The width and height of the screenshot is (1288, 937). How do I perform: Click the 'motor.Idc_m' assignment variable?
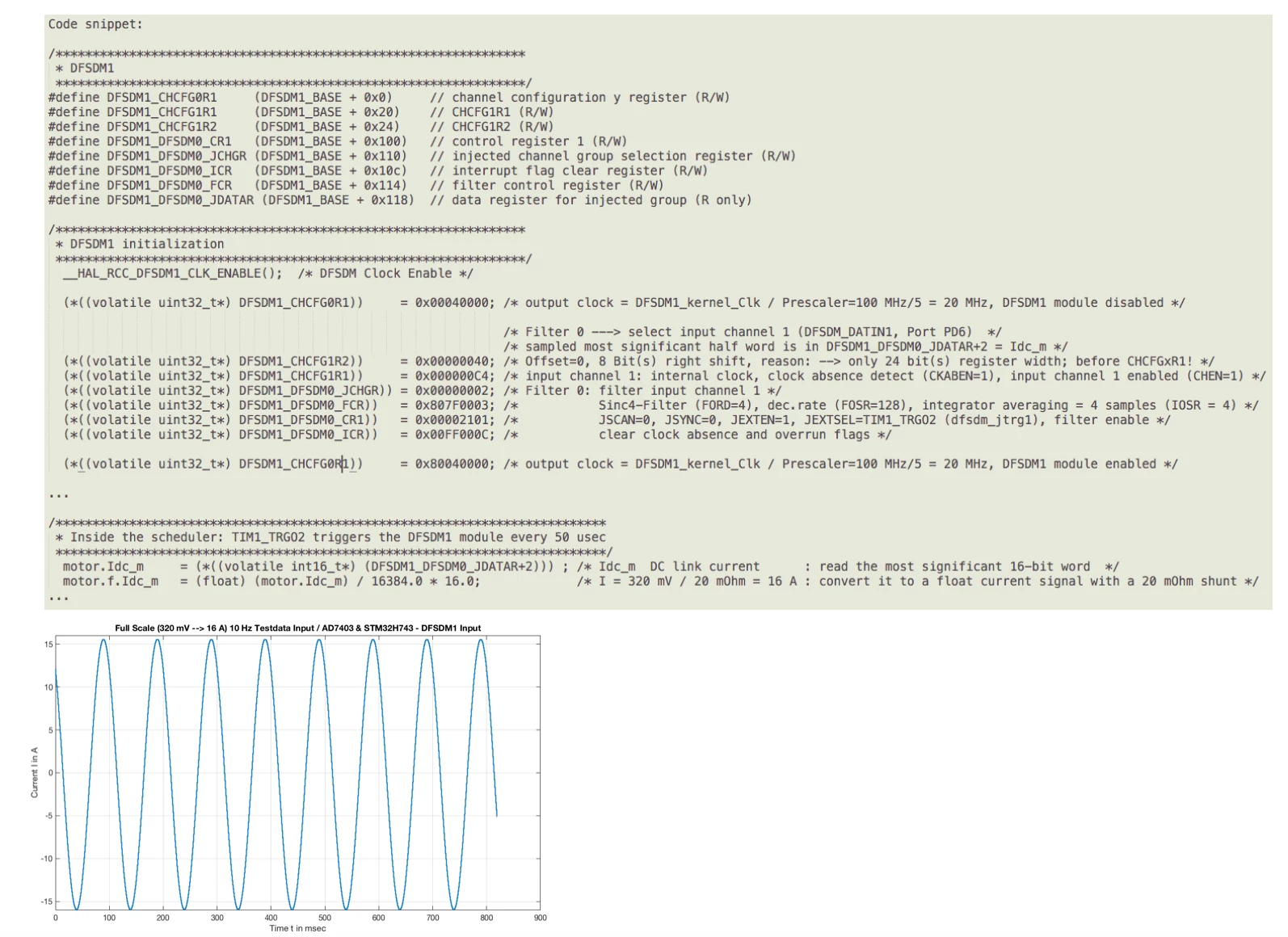click(x=103, y=567)
